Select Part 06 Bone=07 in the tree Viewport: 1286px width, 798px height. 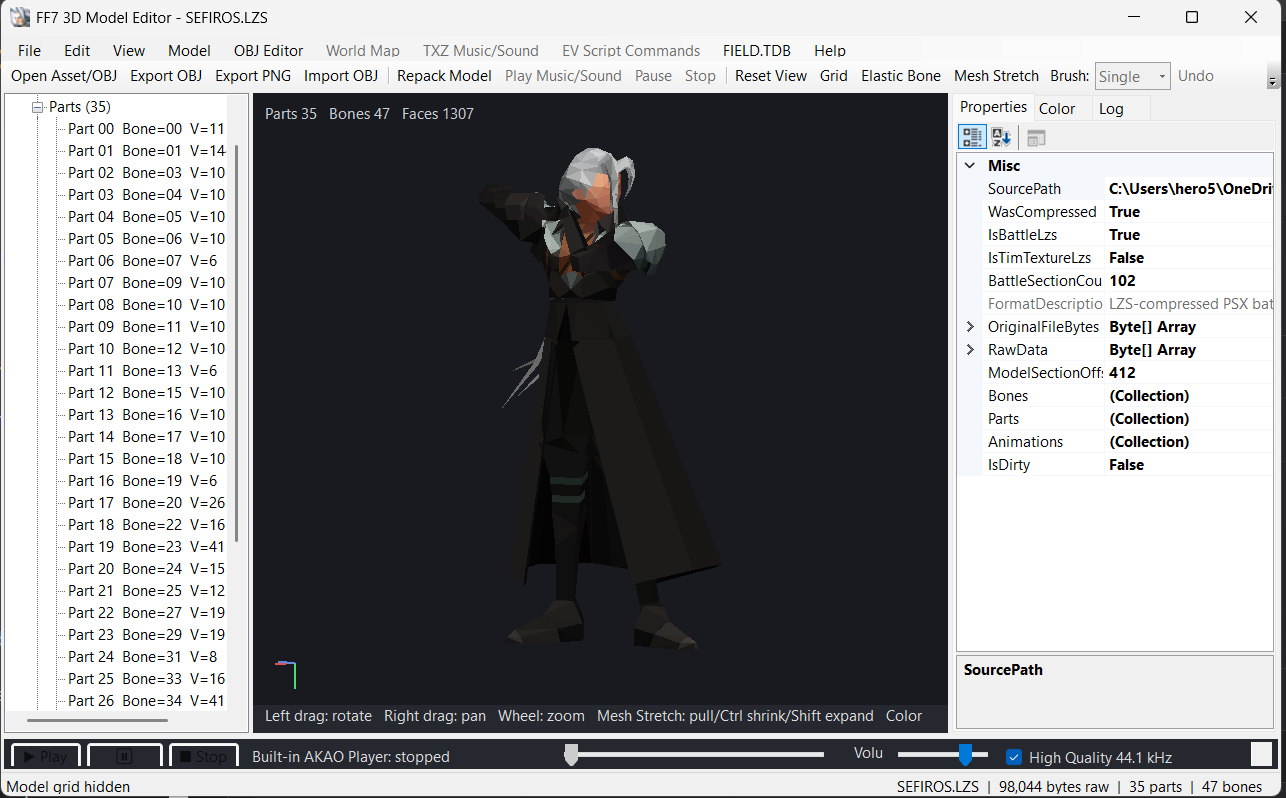[142, 261]
